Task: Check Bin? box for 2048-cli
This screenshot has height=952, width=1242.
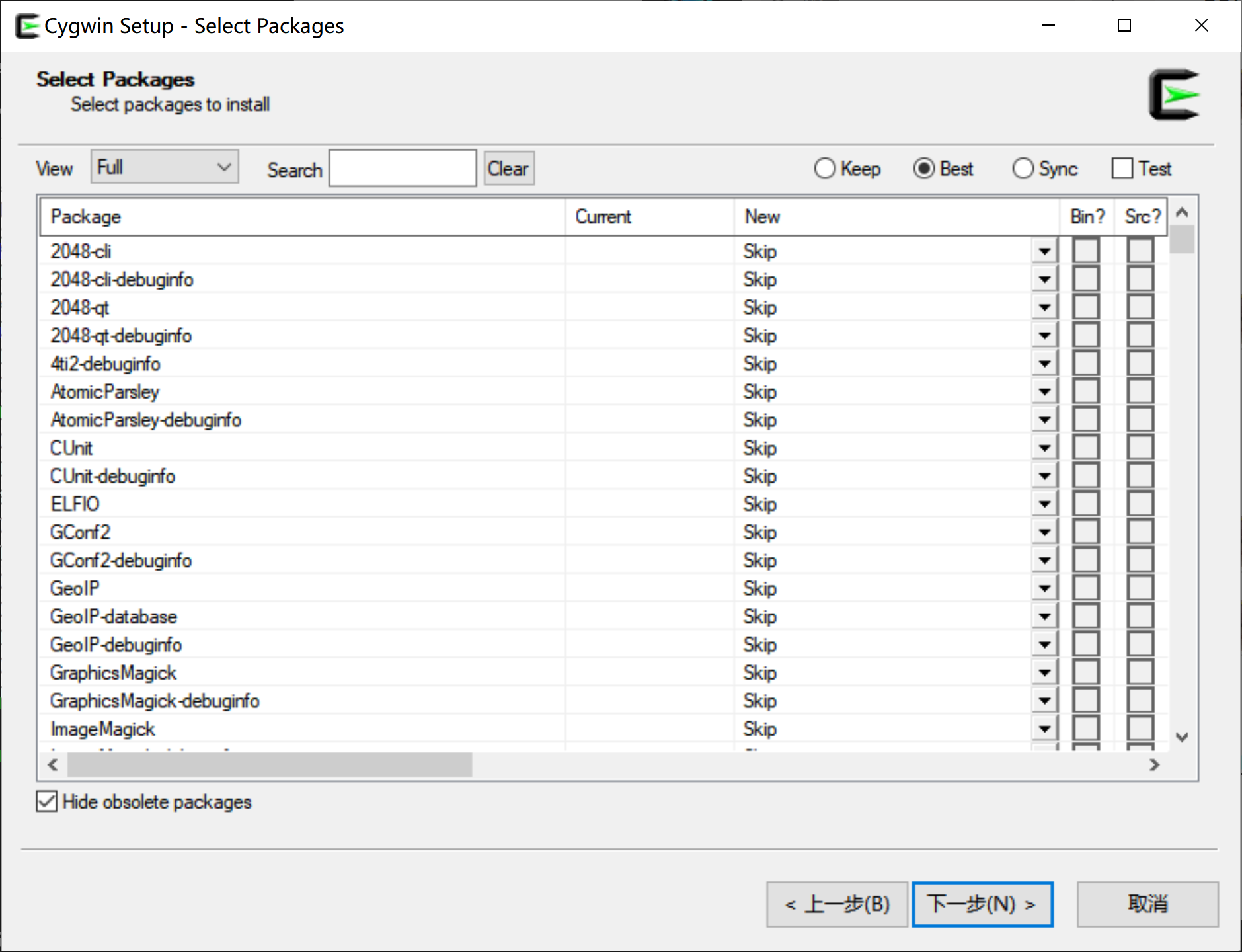Action: click(1086, 251)
